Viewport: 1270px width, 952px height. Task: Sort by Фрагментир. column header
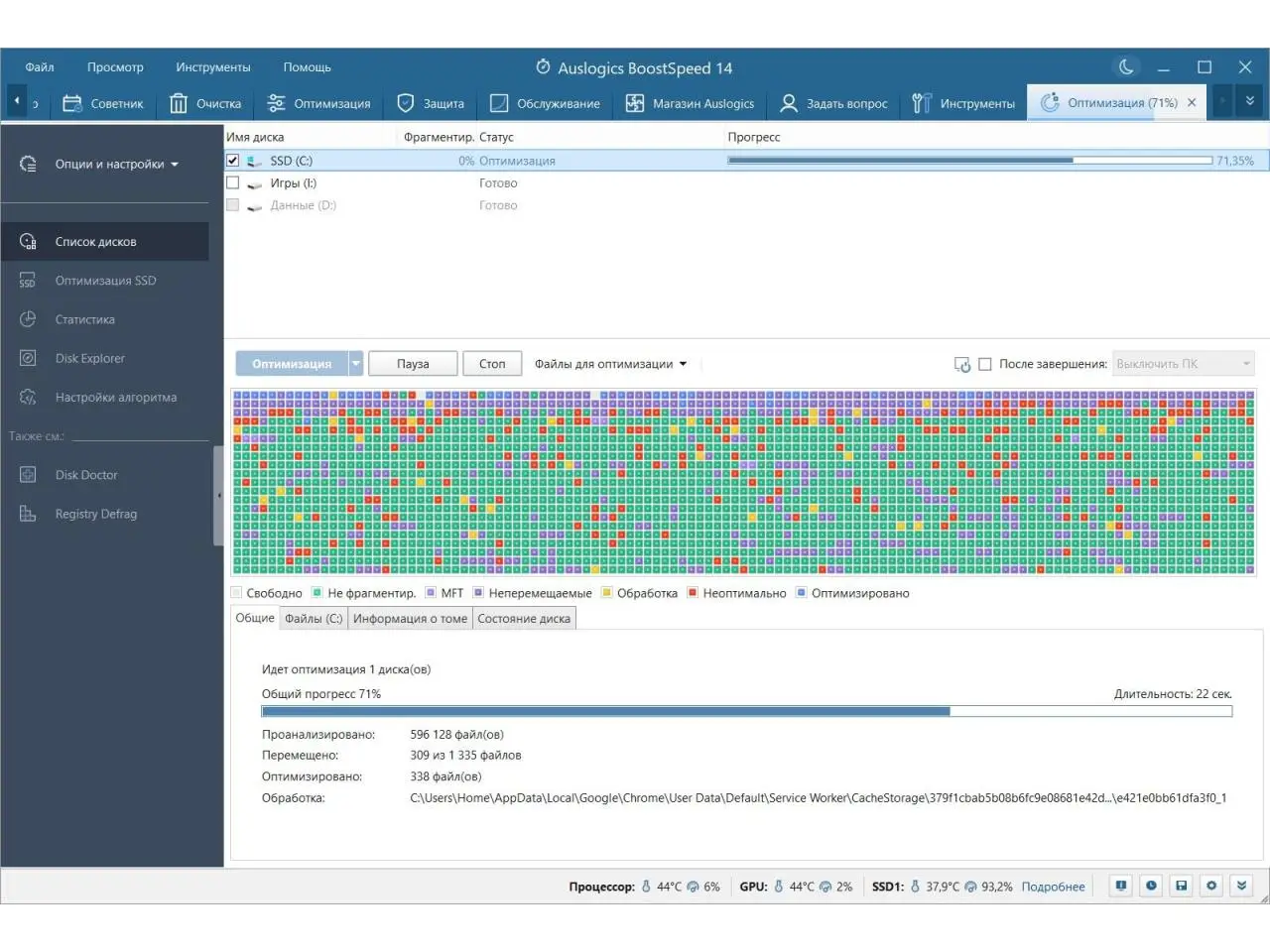coord(438,137)
